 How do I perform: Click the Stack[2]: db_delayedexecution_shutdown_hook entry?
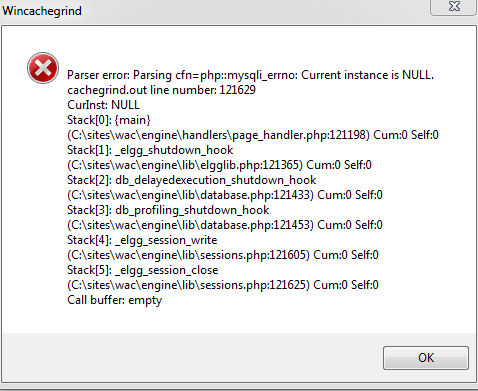[x=192, y=180]
